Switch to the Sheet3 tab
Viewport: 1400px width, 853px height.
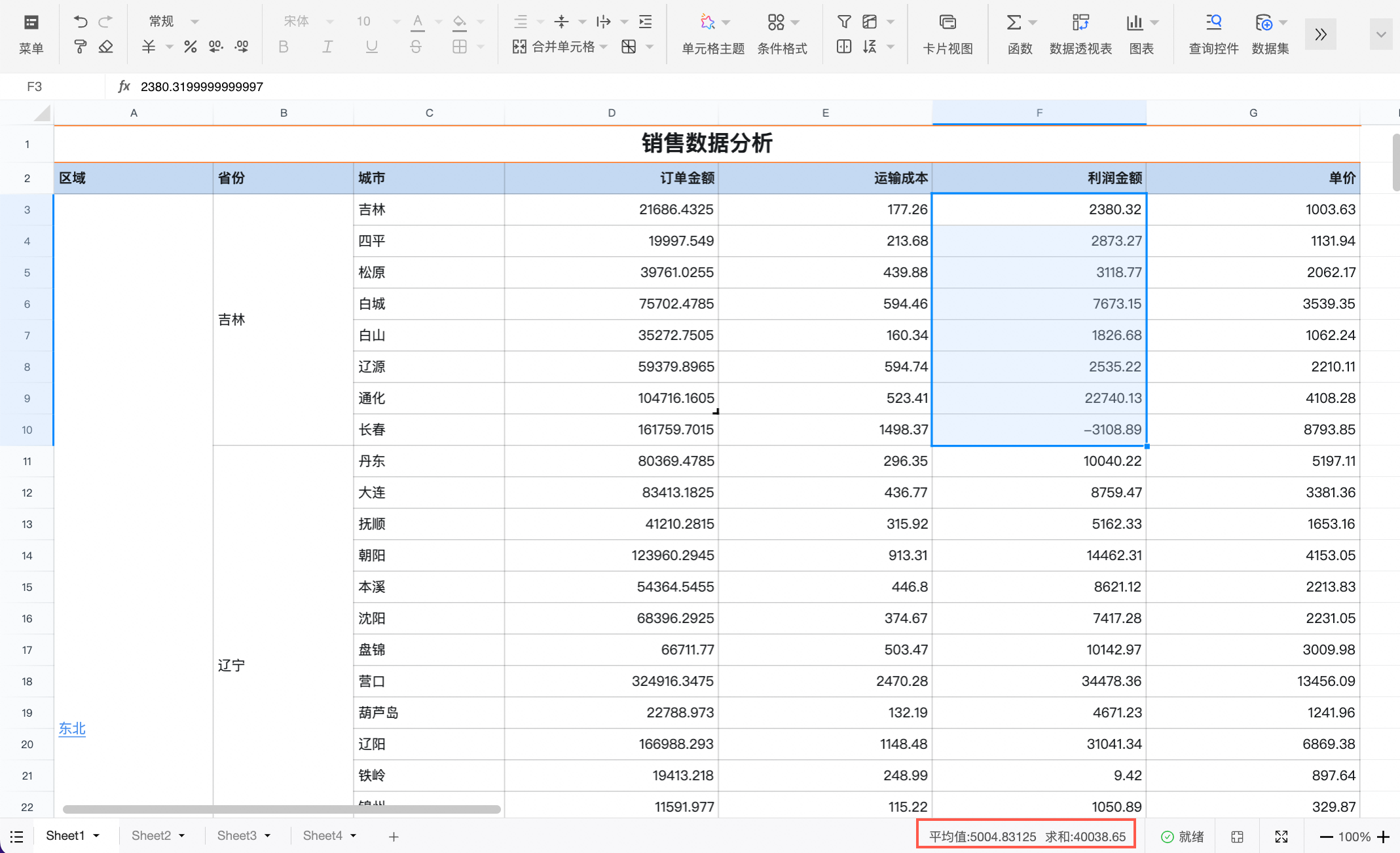[x=236, y=836]
